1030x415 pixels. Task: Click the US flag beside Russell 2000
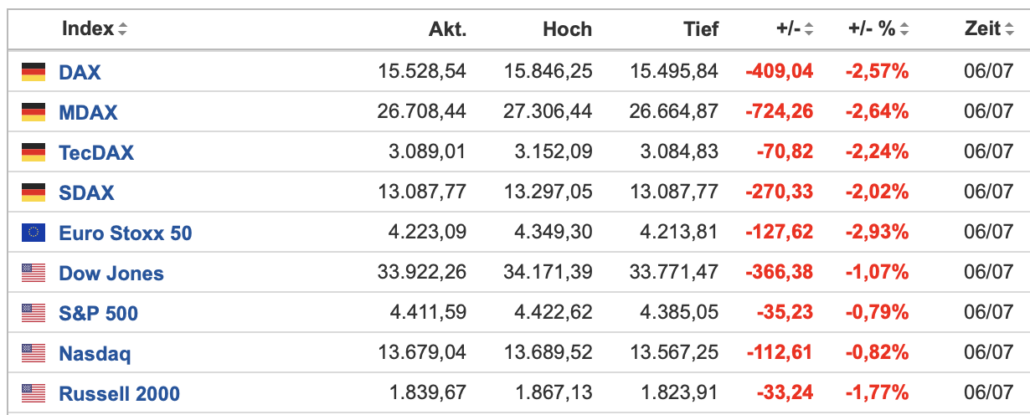click(x=34, y=393)
